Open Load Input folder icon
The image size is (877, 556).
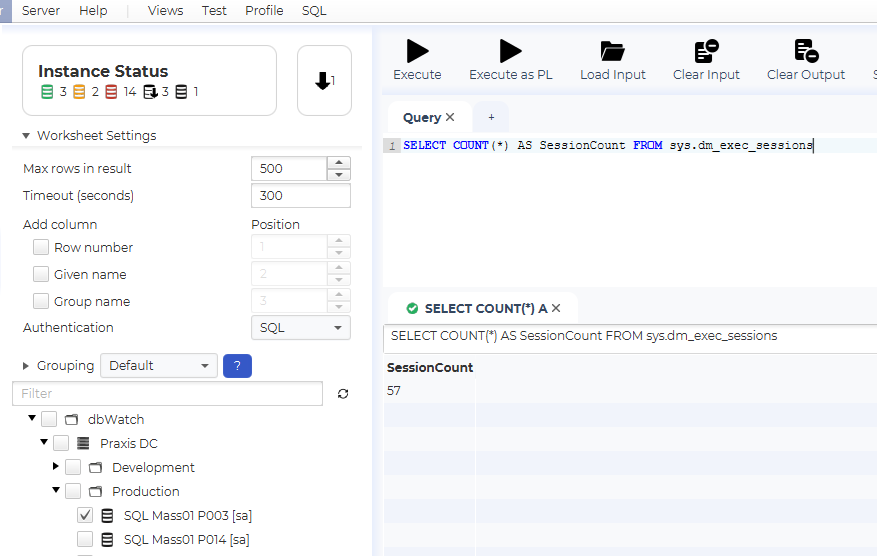[612, 52]
